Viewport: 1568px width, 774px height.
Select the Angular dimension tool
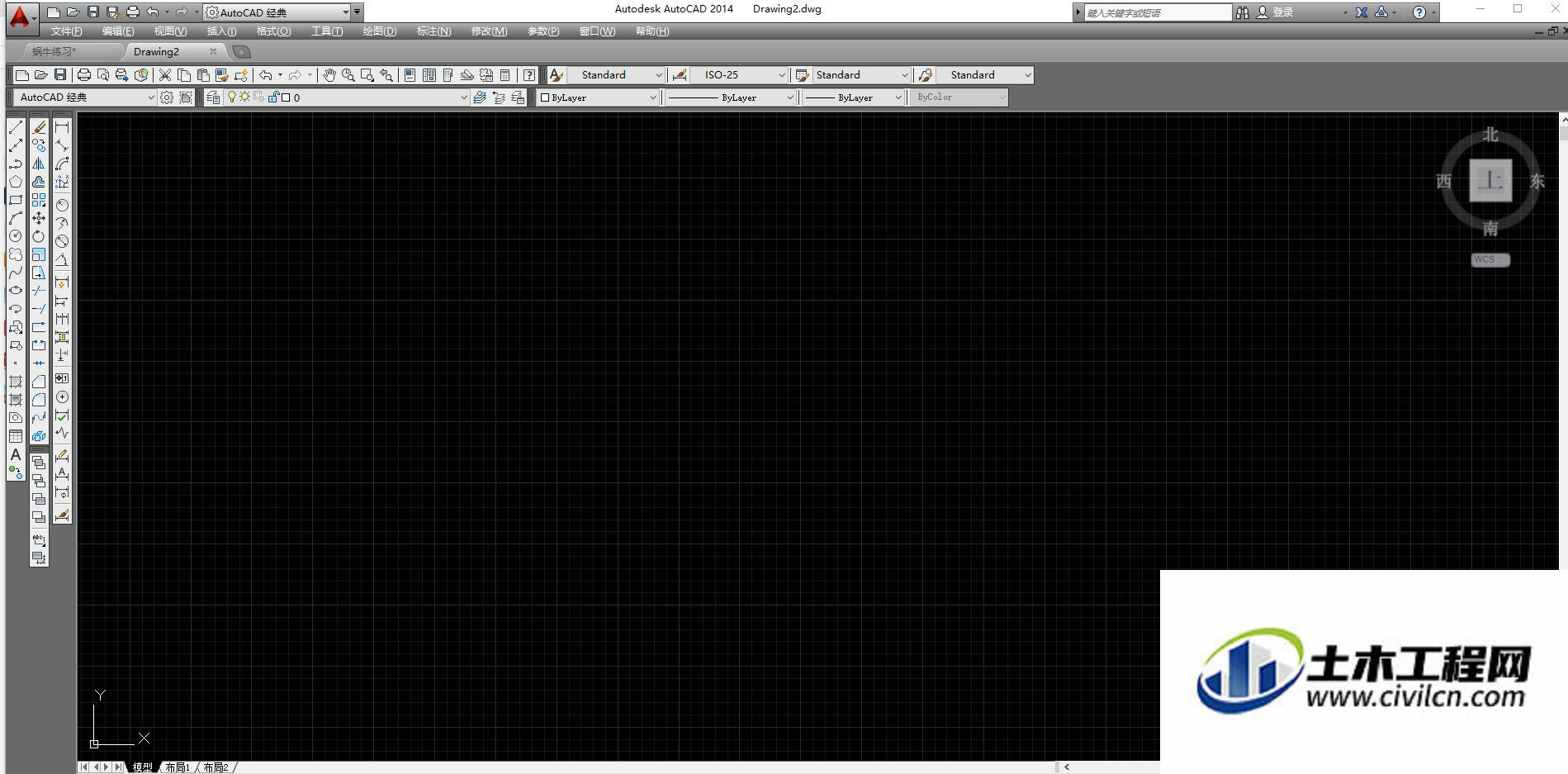[x=62, y=259]
